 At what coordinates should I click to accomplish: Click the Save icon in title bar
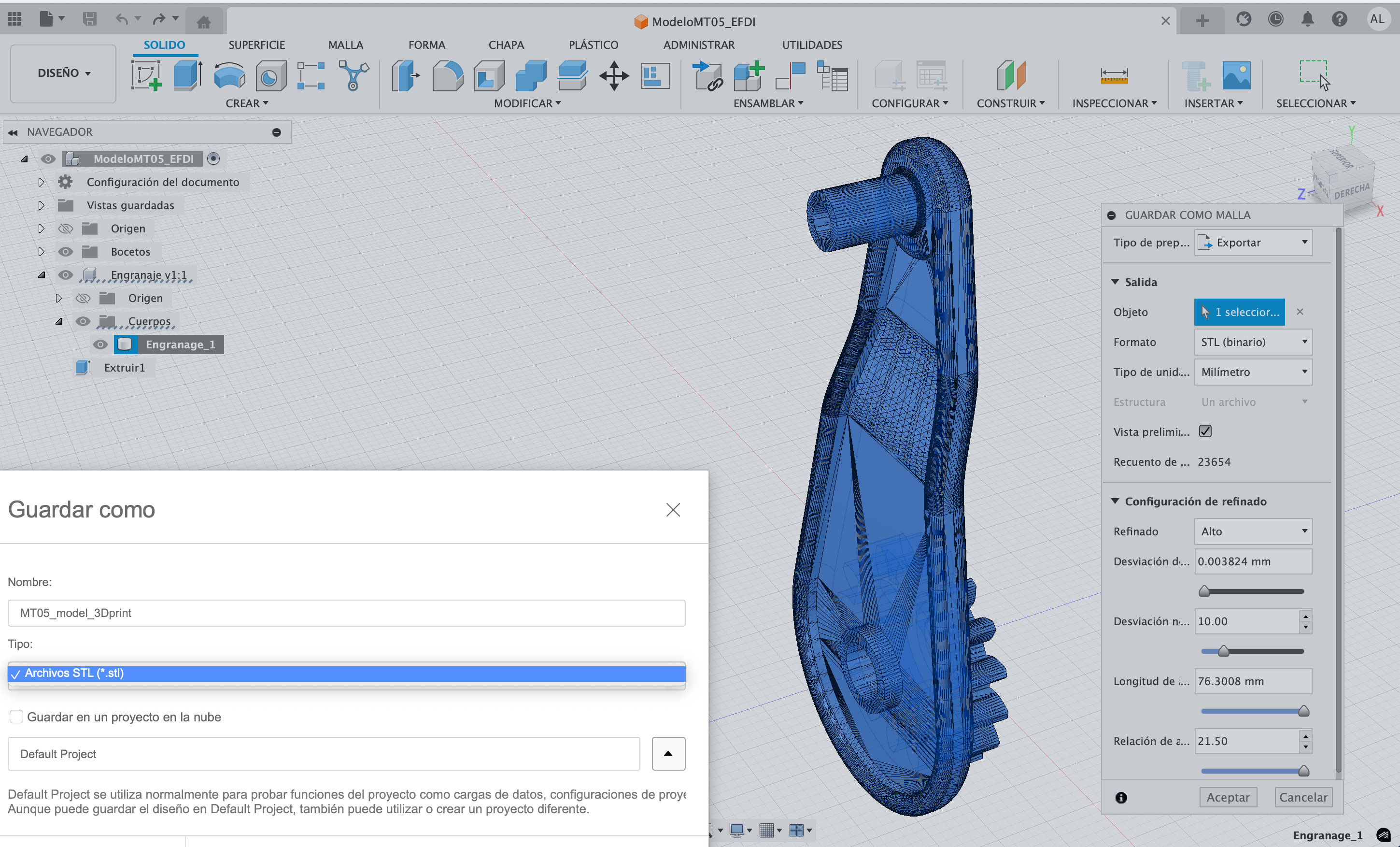90,20
